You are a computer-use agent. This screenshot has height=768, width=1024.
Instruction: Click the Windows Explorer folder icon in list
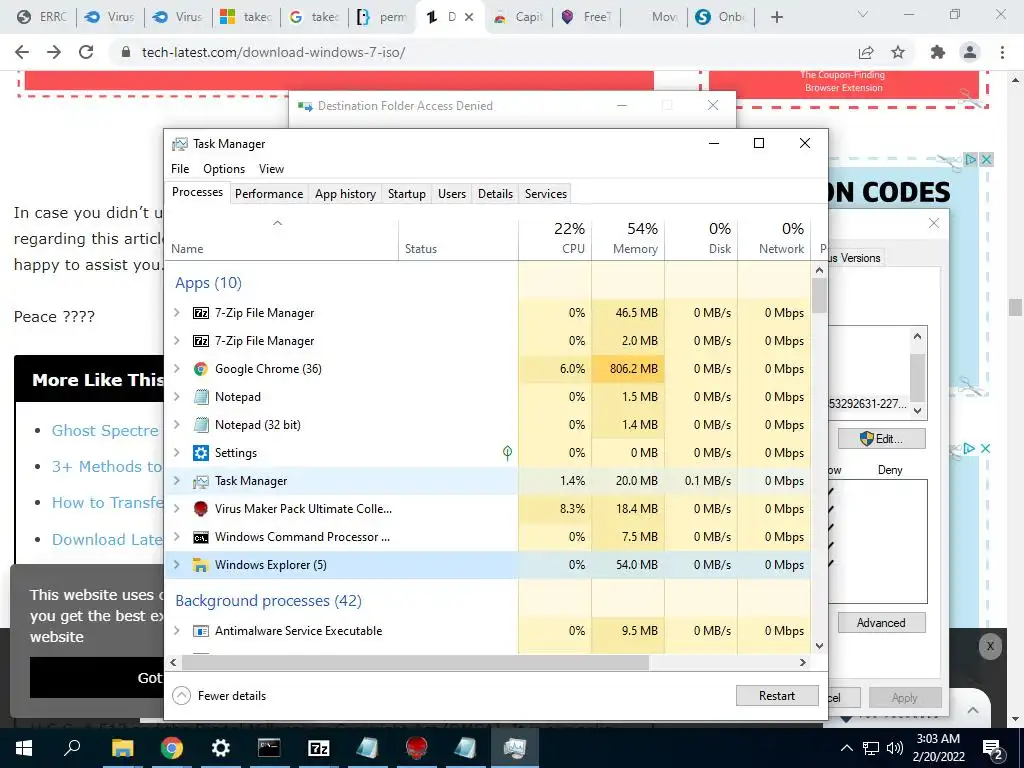200,566
